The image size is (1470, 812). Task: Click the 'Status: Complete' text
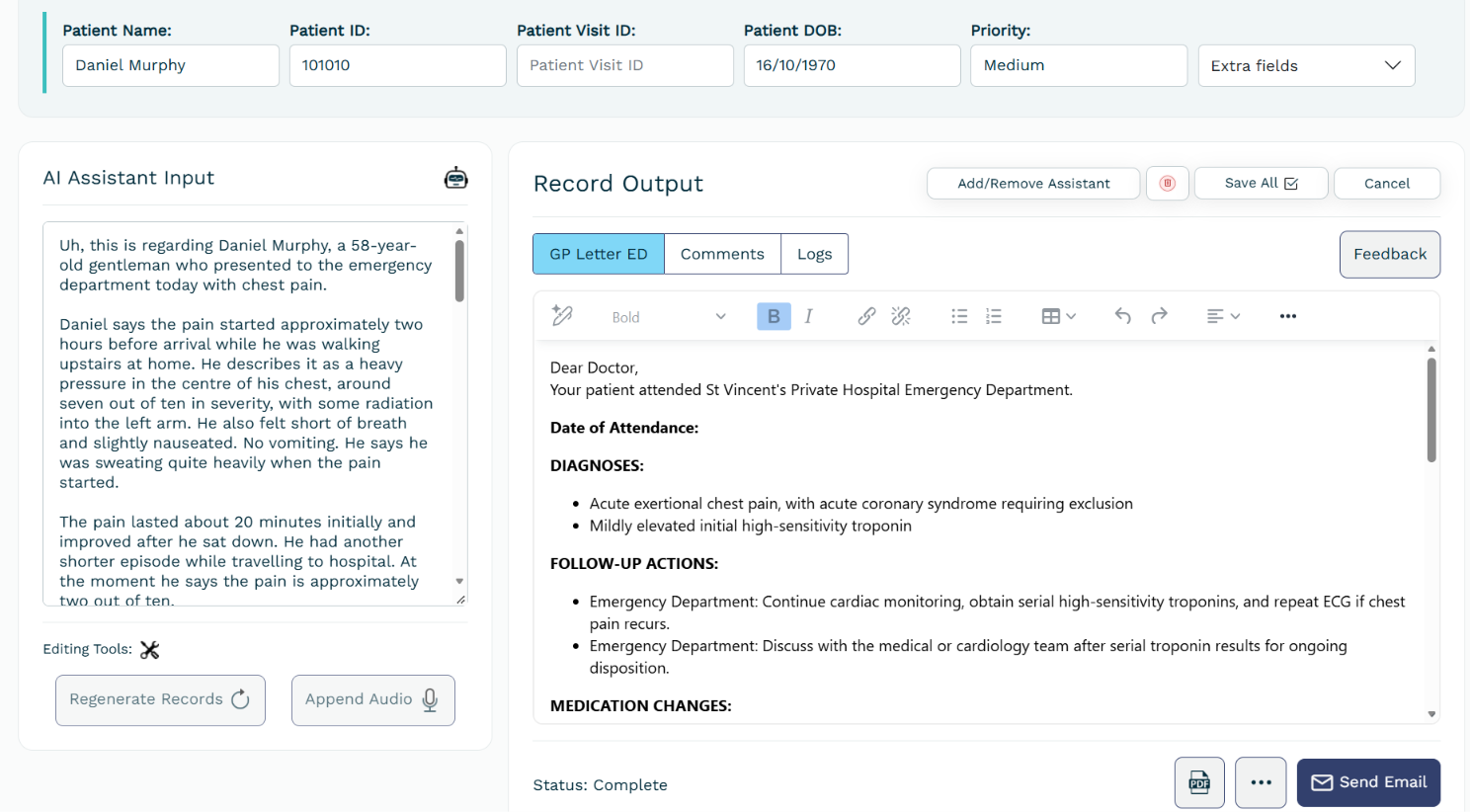[x=600, y=785]
